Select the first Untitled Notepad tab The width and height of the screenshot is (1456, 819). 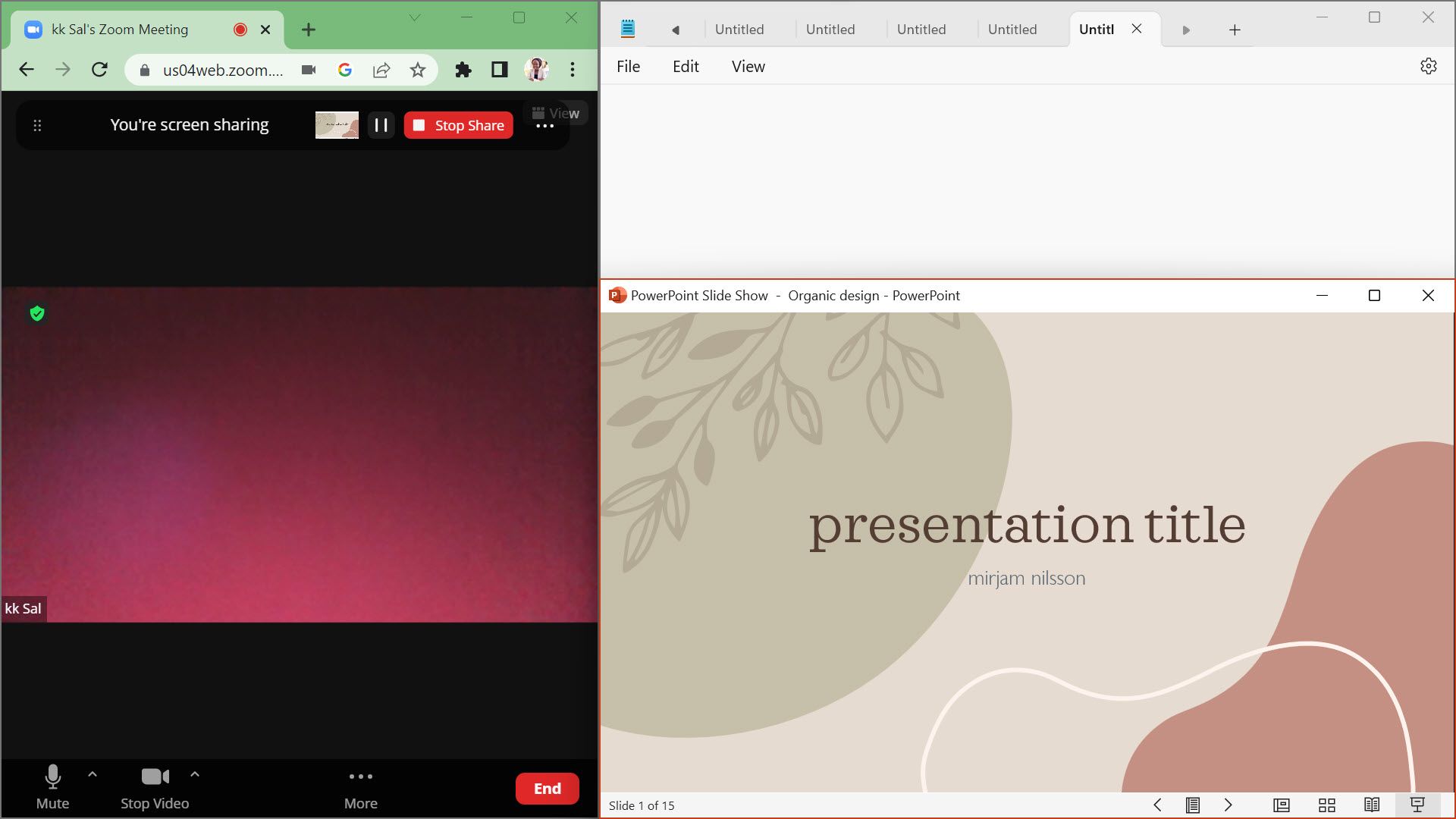pos(739,30)
